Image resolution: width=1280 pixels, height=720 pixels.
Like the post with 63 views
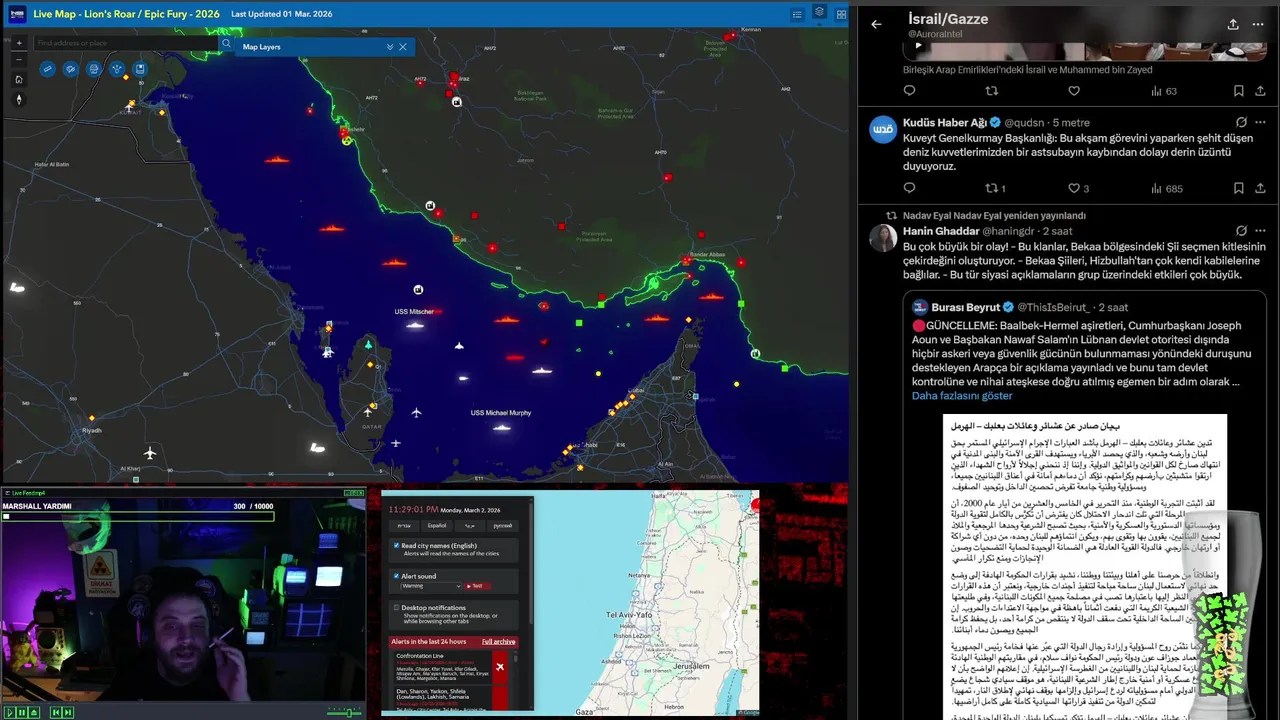(1073, 91)
